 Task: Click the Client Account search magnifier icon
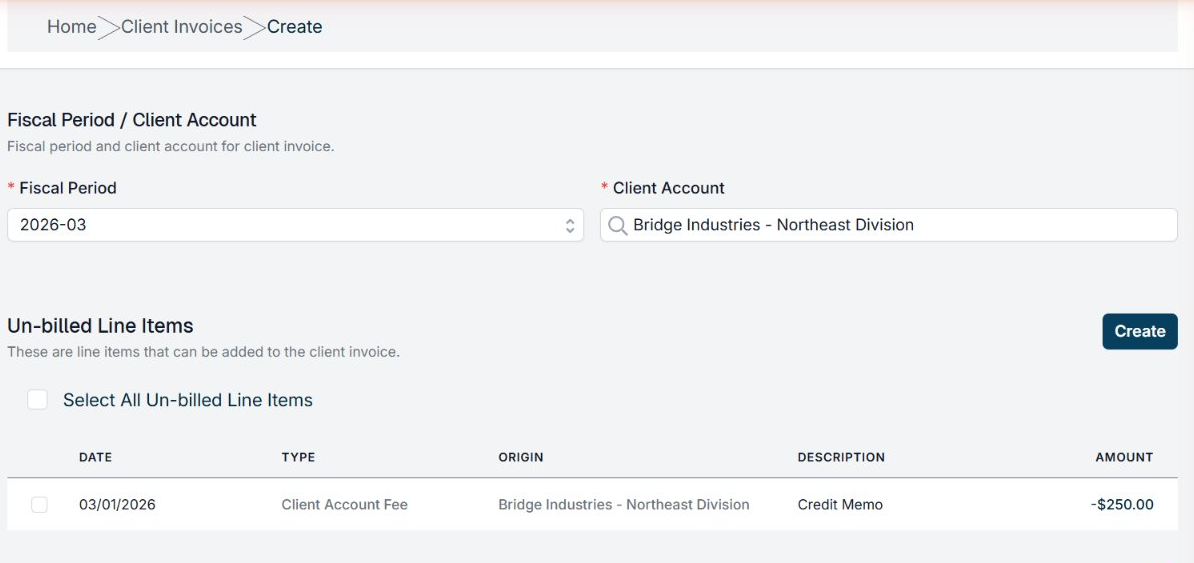pos(618,225)
